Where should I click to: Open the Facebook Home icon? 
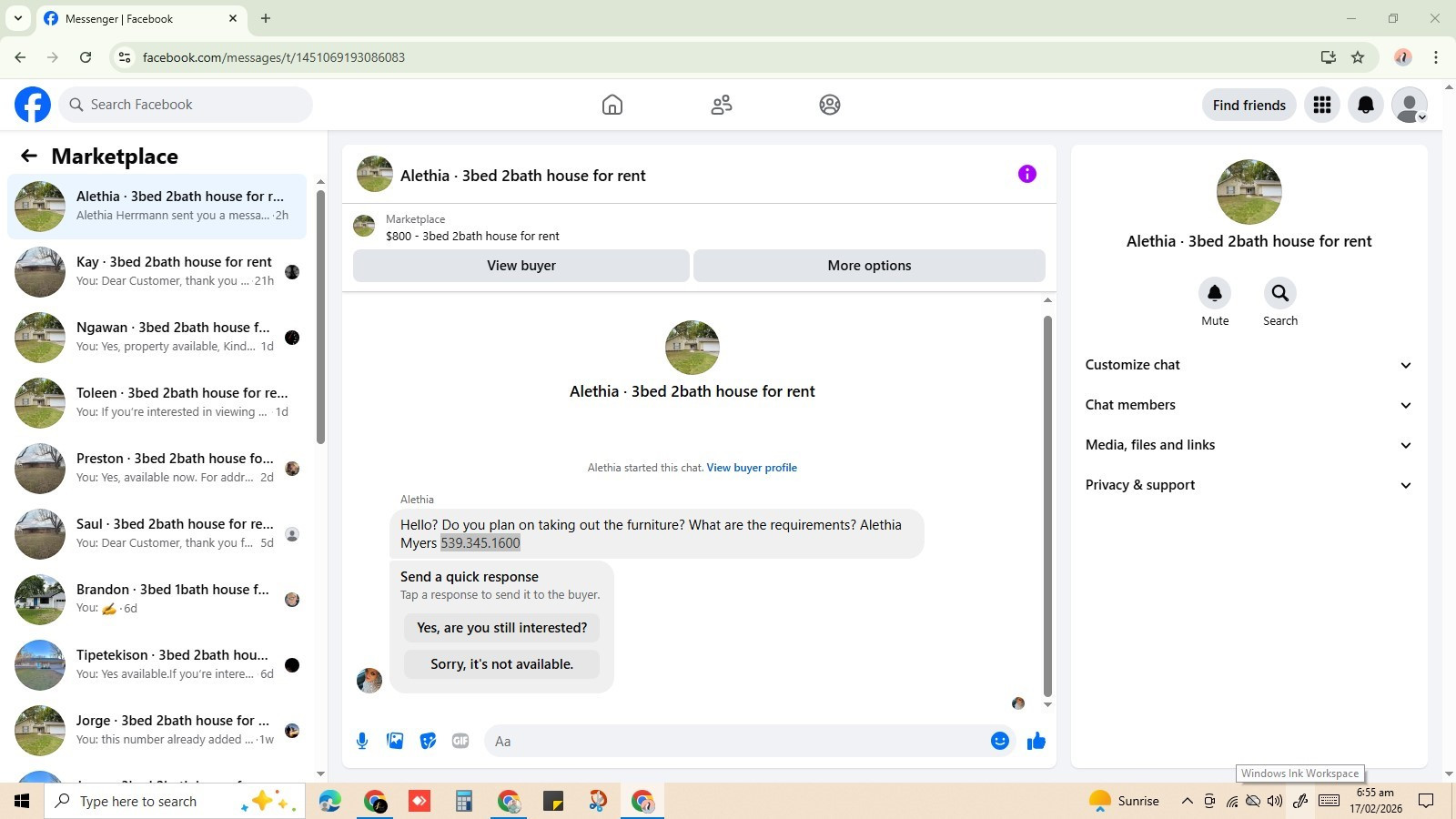[x=612, y=105]
